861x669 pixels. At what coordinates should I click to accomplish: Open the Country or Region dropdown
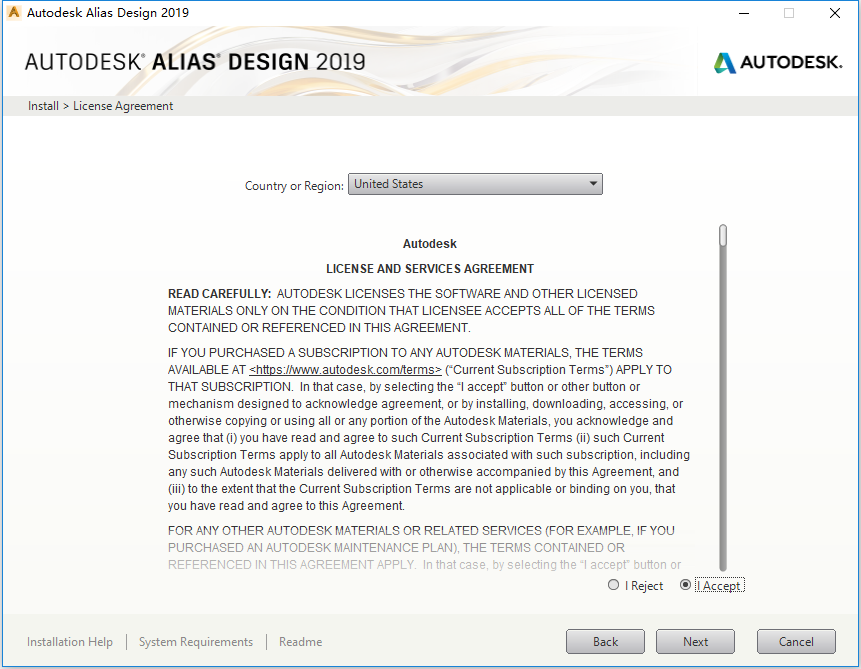tap(475, 184)
